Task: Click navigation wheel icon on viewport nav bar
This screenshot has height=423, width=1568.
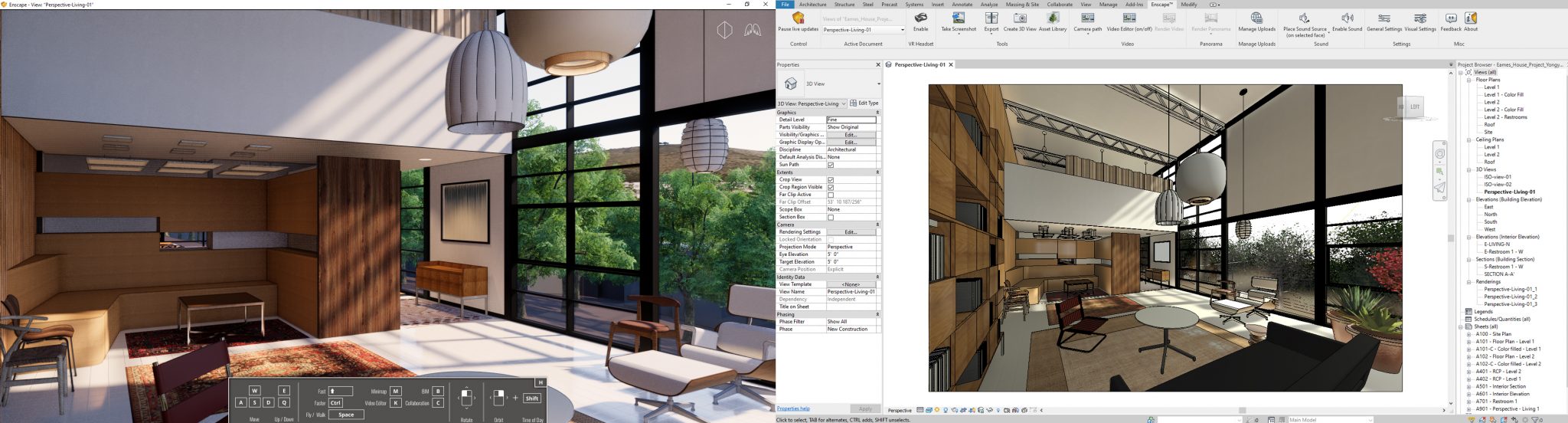Action: (x=1440, y=154)
